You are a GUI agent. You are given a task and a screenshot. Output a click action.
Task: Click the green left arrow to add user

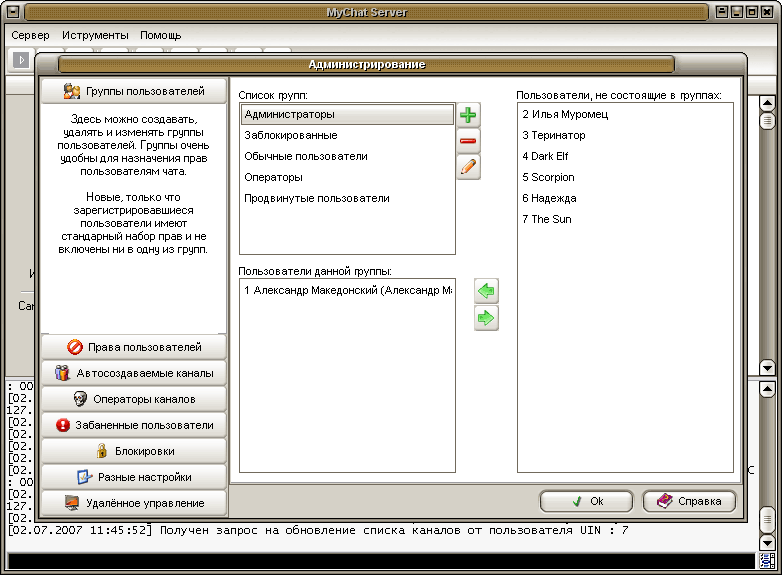coord(486,291)
